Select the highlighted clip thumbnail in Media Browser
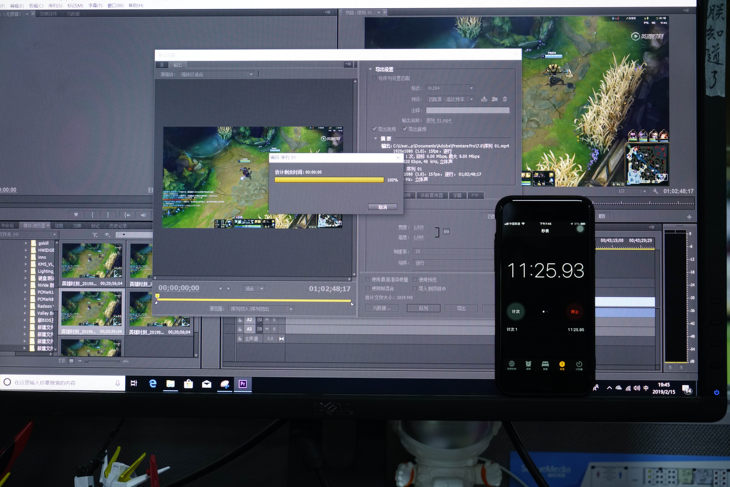This screenshot has width=730, height=487. pyautogui.click(x=92, y=309)
